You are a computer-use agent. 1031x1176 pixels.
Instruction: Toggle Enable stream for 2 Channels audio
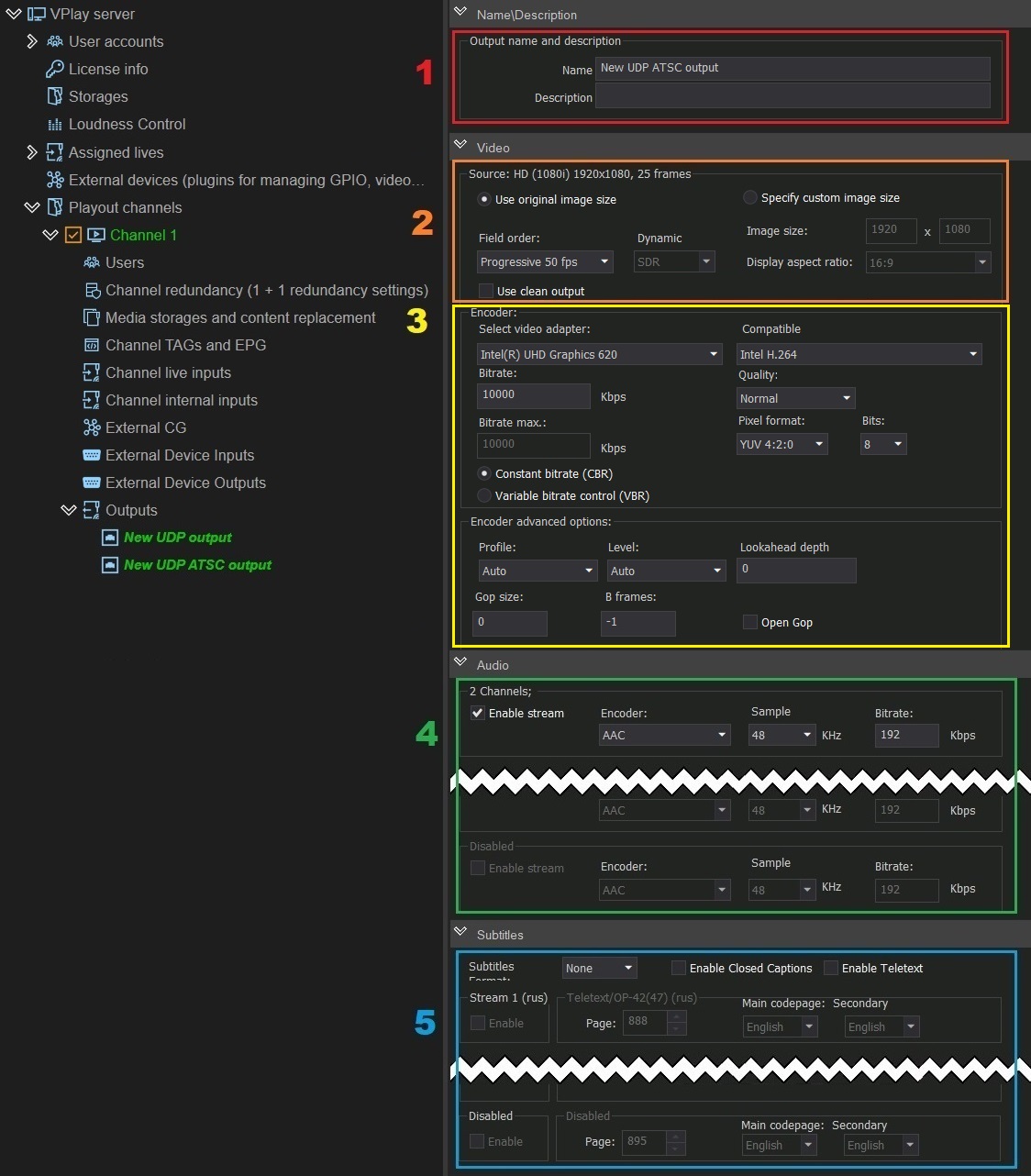(478, 713)
